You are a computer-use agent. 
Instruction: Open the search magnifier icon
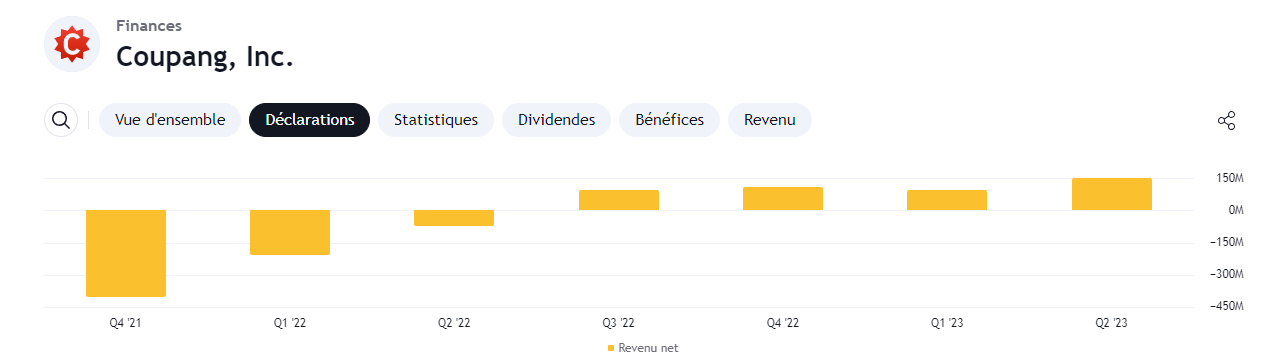click(x=61, y=120)
